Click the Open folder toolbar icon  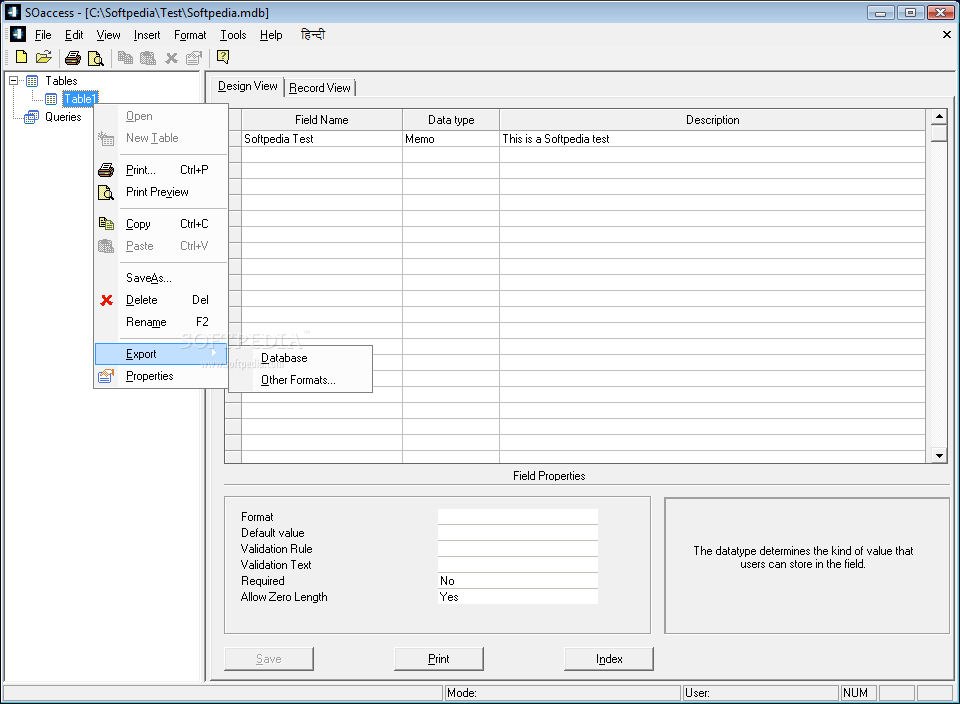[x=43, y=58]
